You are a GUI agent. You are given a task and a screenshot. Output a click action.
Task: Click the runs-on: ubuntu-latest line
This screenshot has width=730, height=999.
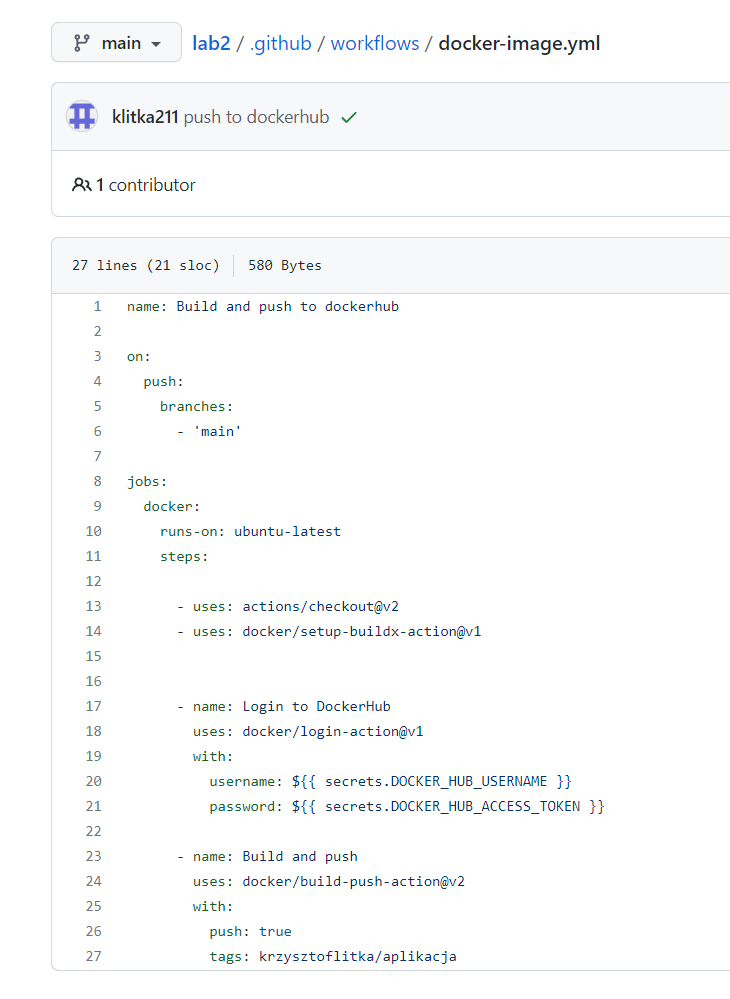coord(250,531)
